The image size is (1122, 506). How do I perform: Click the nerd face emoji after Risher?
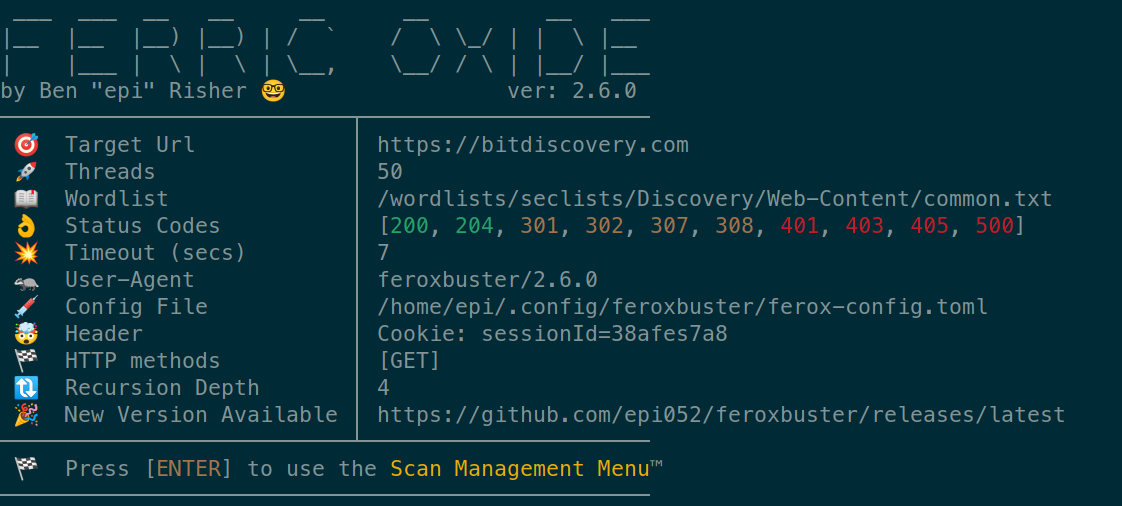(x=273, y=91)
